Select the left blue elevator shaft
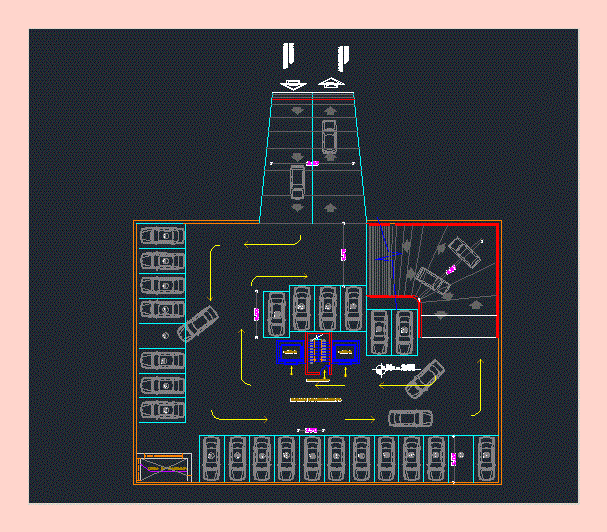The image size is (607, 532). (x=290, y=352)
